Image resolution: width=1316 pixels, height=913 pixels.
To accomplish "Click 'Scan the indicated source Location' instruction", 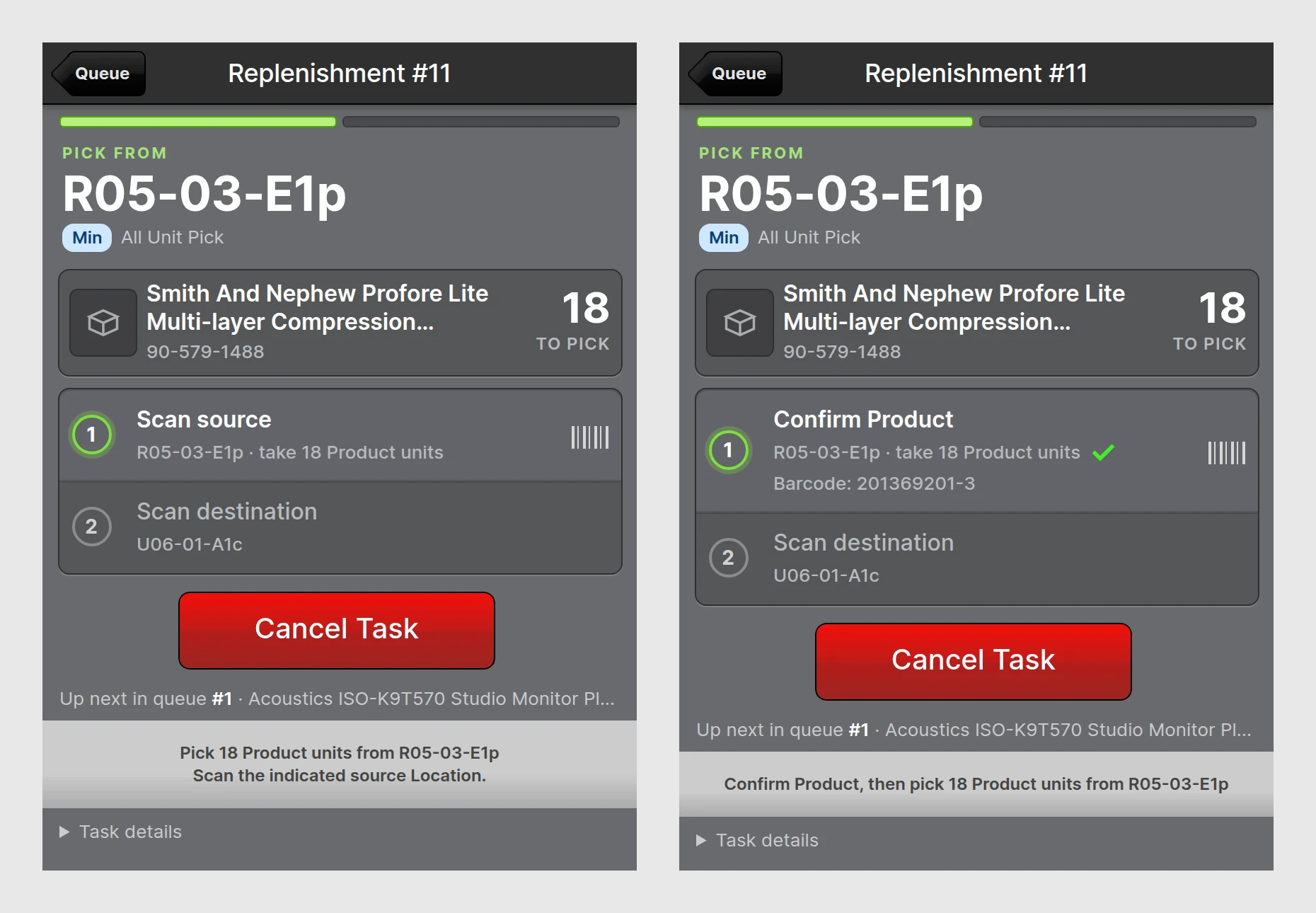I will pos(340,776).
